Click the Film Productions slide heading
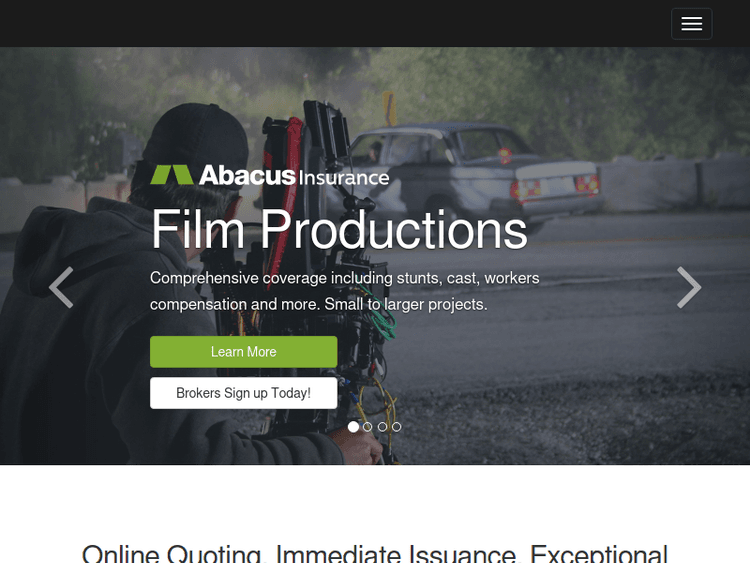This screenshot has height=563, width=750. [x=339, y=230]
